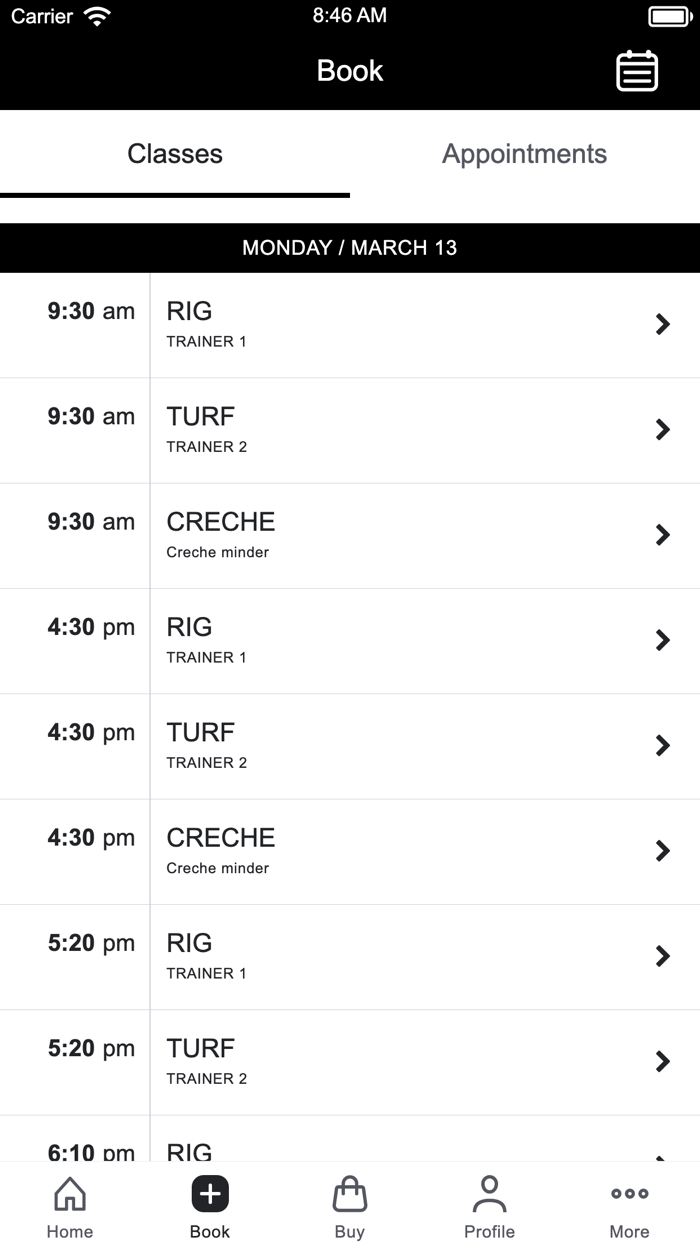Expand the 9:30 am RIG class chevron
The width and height of the screenshot is (700, 1244).
point(662,324)
